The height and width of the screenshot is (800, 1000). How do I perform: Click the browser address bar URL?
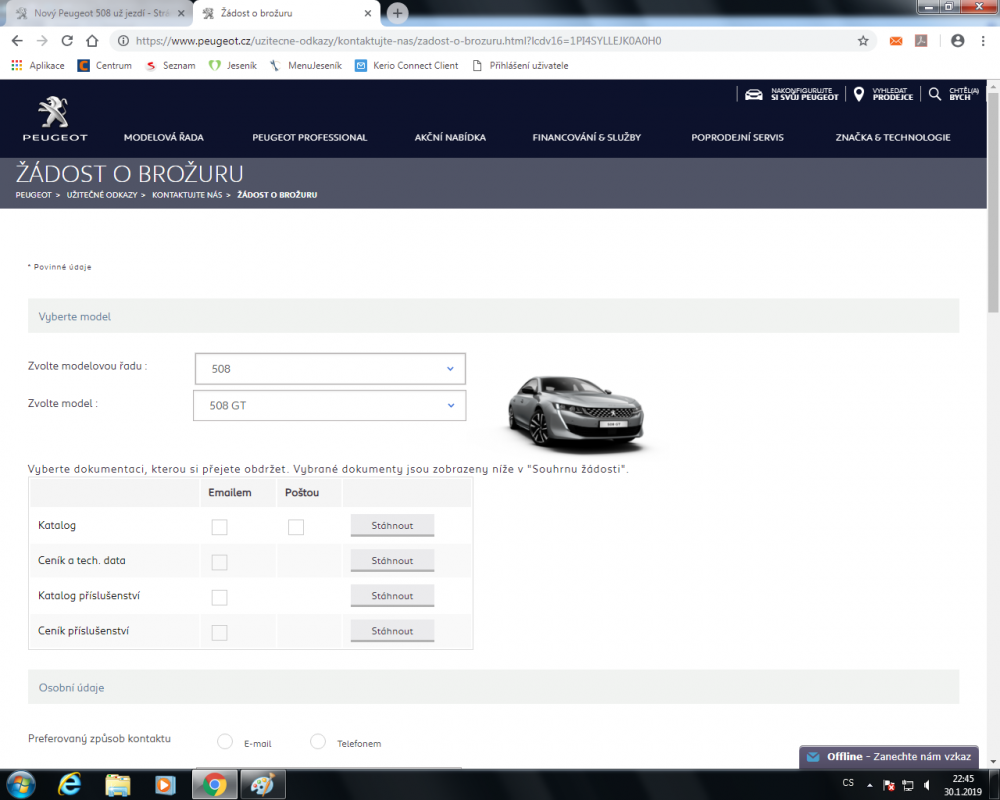399,41
